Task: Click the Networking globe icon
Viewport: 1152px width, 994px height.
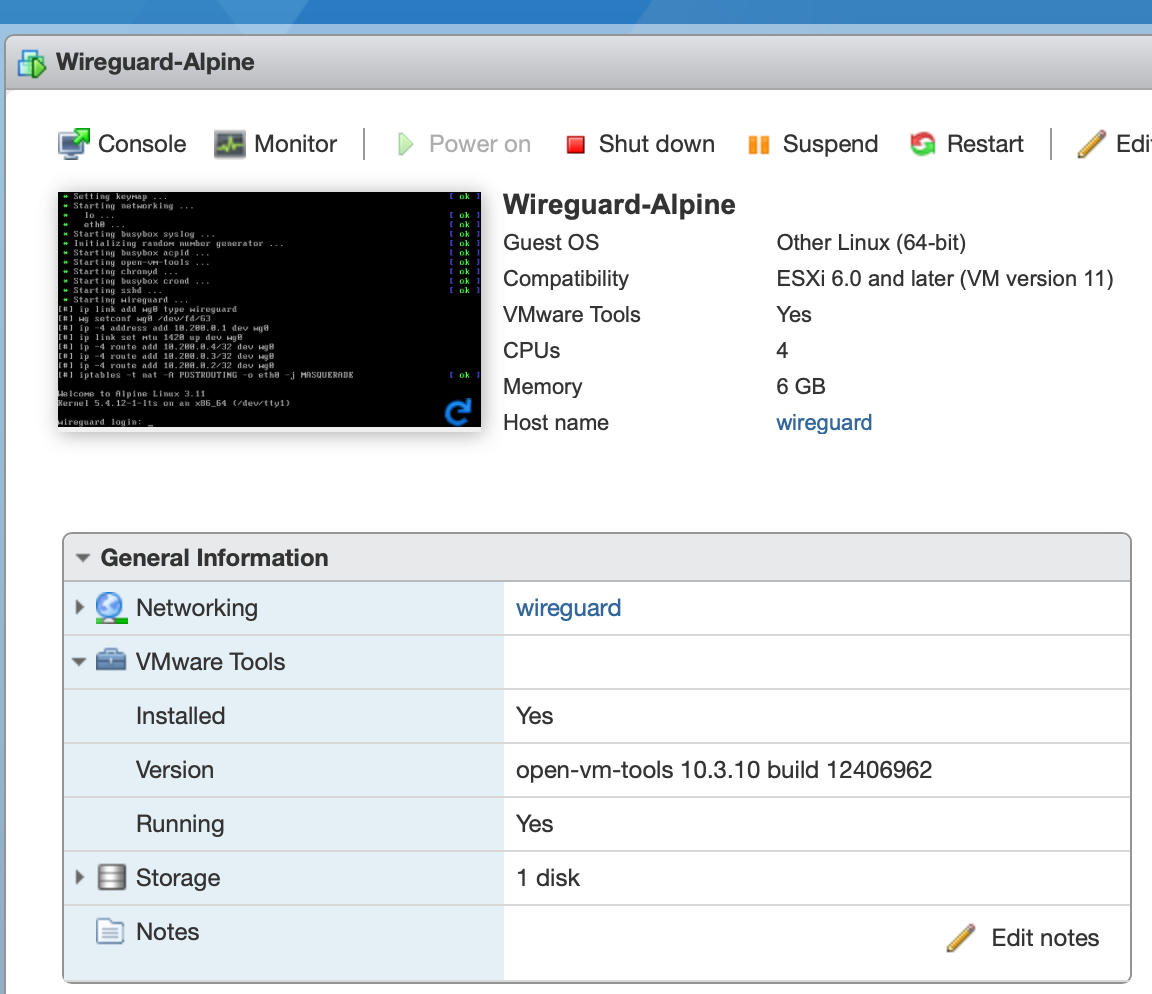Action: (x=111, y=608)
